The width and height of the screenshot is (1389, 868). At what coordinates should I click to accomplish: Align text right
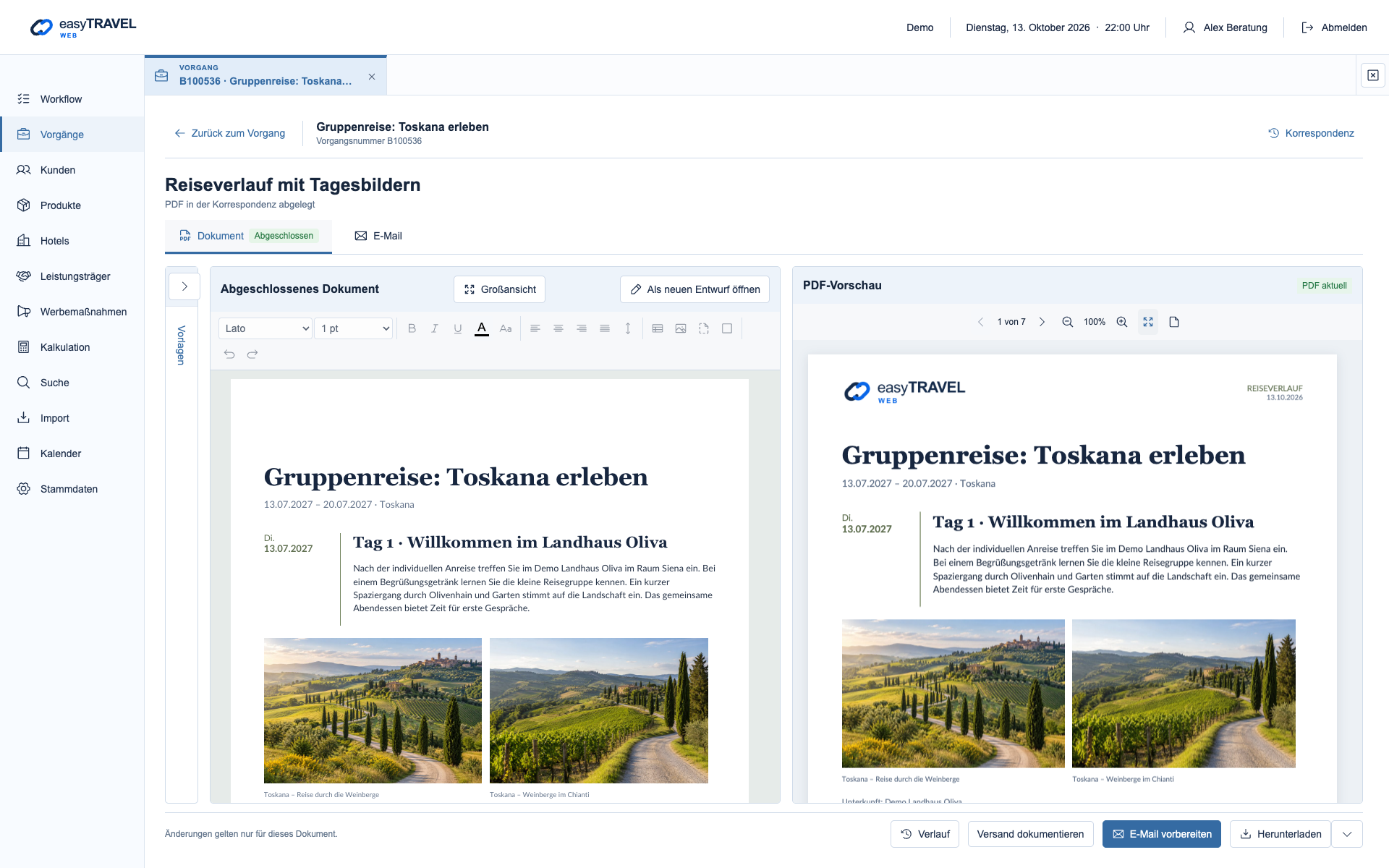[x=582, y=328]
